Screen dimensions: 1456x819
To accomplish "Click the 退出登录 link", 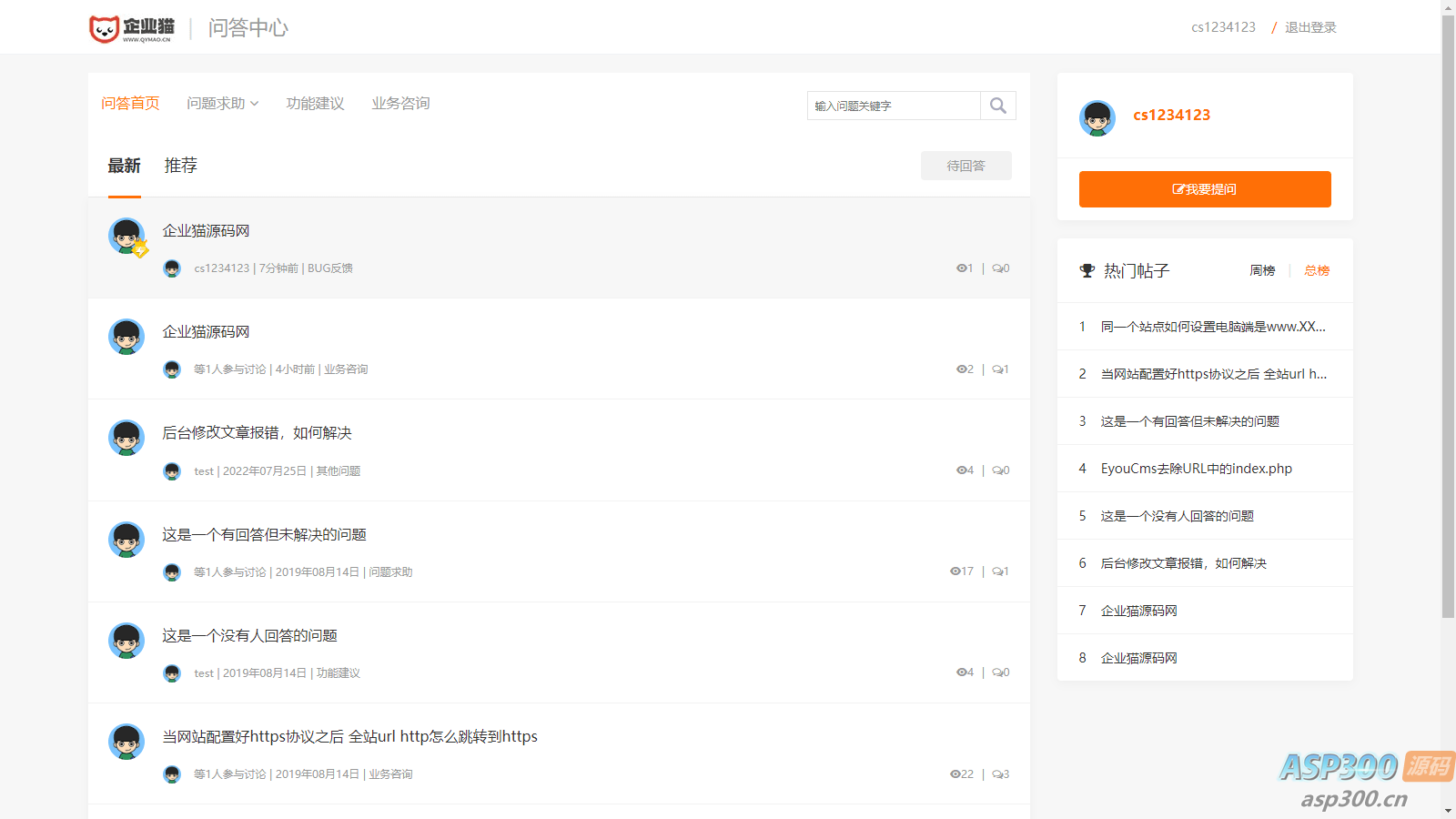I will click(1309, 26).
